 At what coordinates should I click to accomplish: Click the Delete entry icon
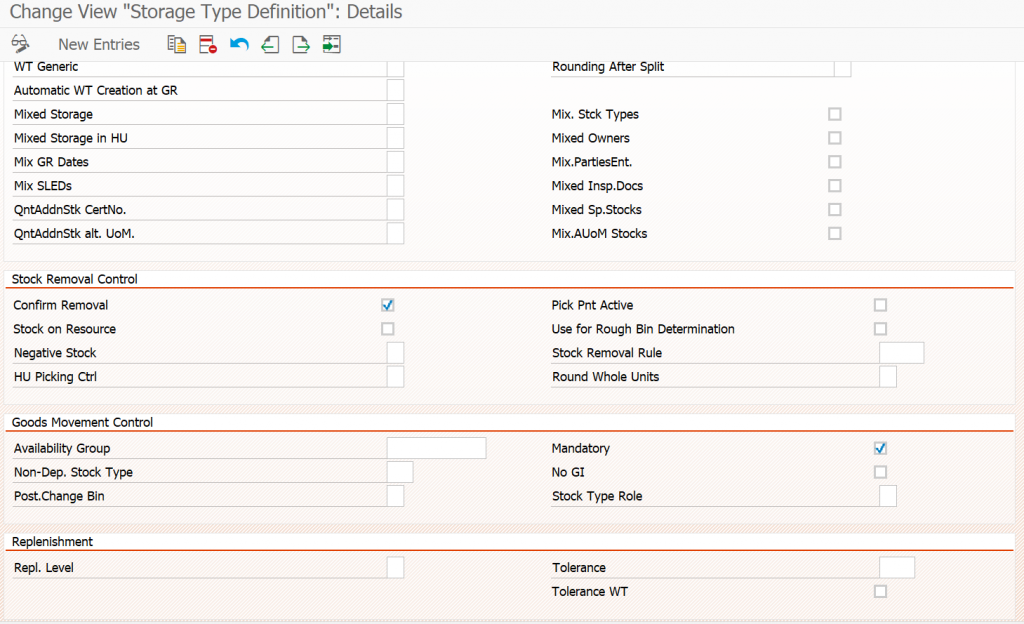click(208, 44)
